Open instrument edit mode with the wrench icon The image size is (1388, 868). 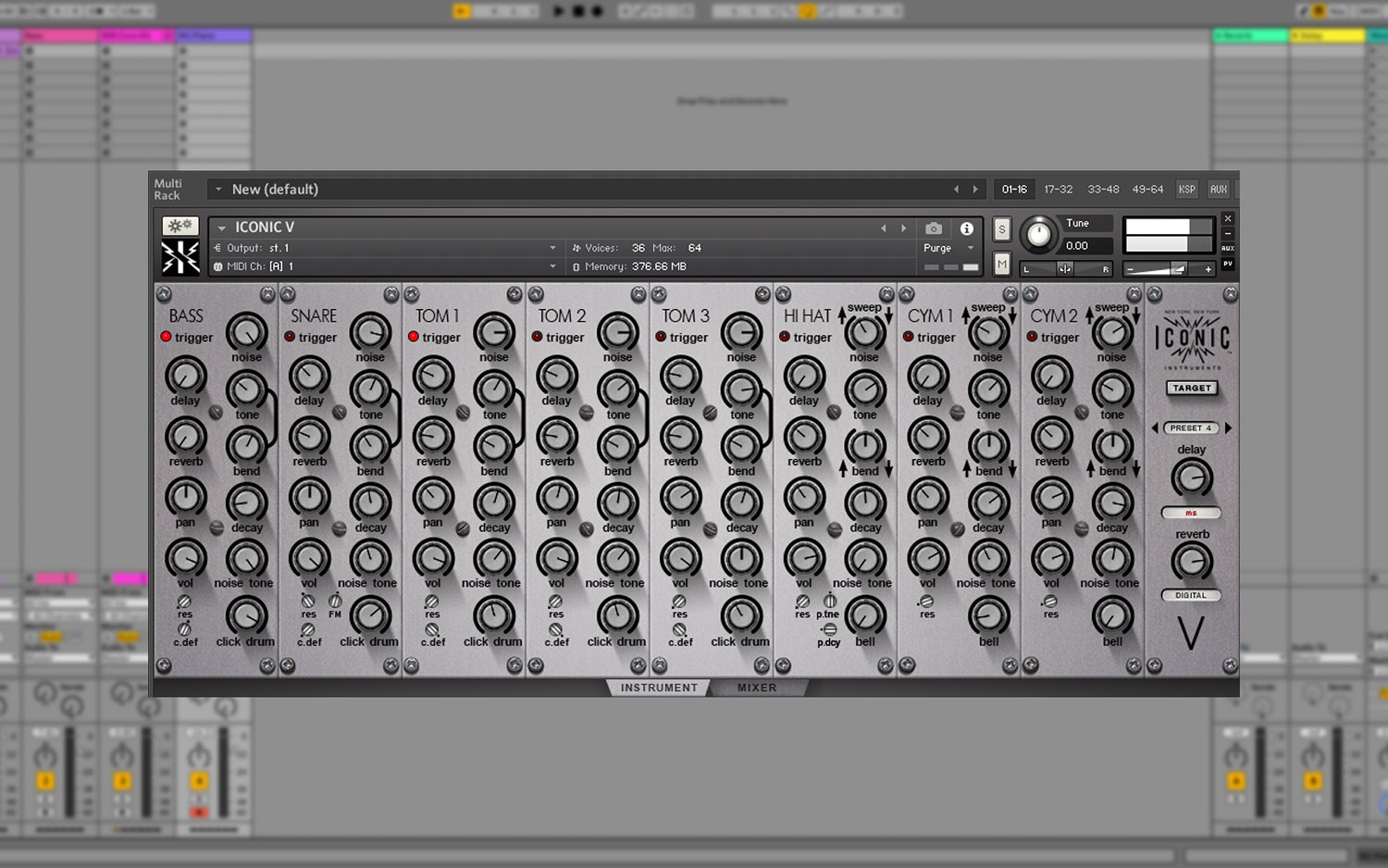point(180,226)
